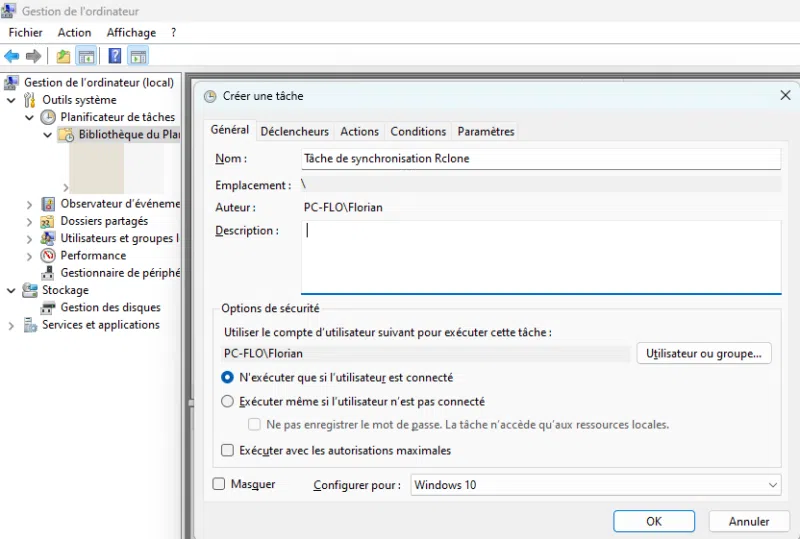The height and width of the screenshot is (539, 800).
Task: Click the Gestion de l'ordinateur (local) computer icon
Action: click(x=11, y=82)
